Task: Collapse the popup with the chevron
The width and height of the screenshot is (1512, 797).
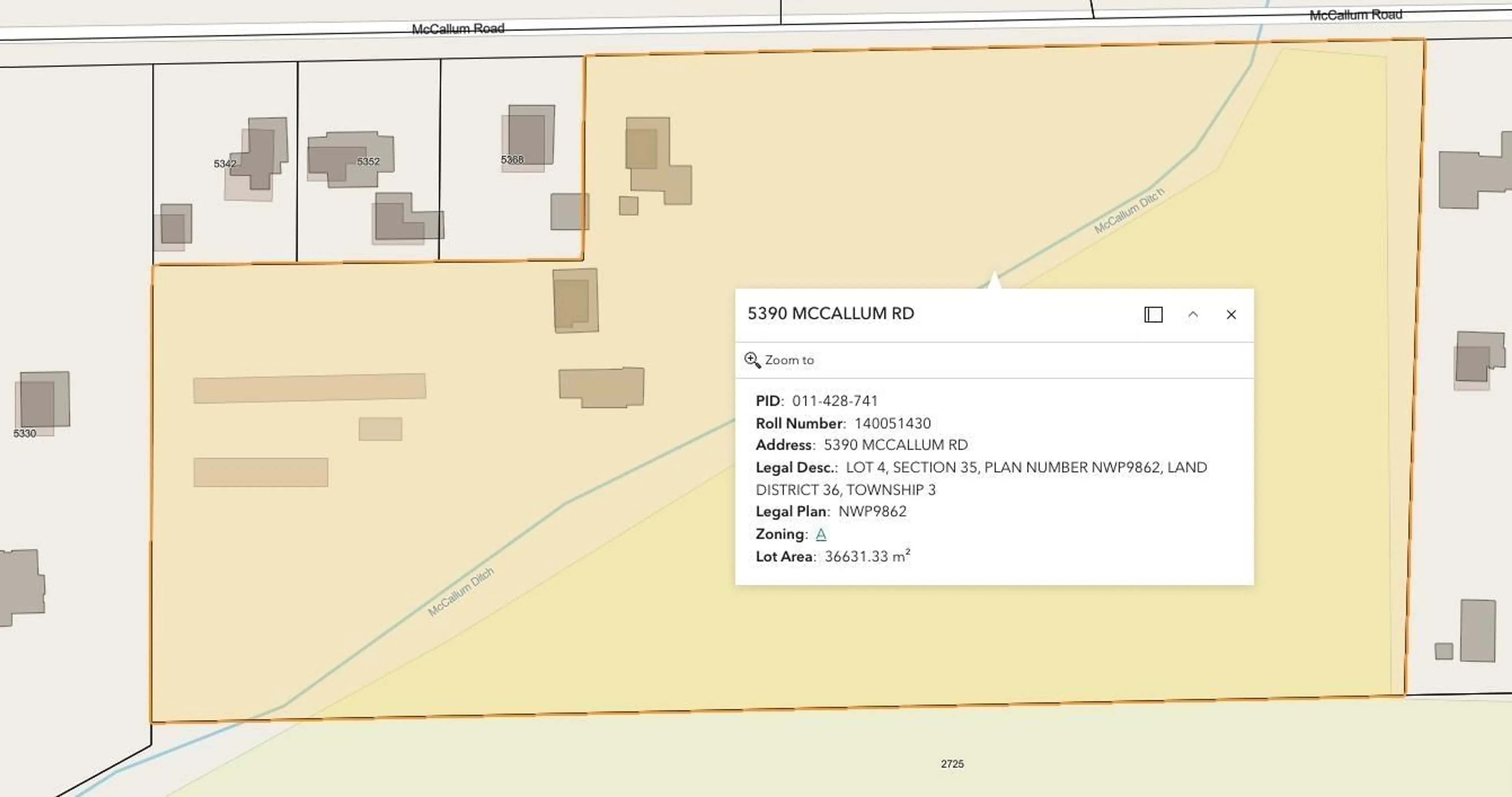Action: click(x=1193, y=314)
